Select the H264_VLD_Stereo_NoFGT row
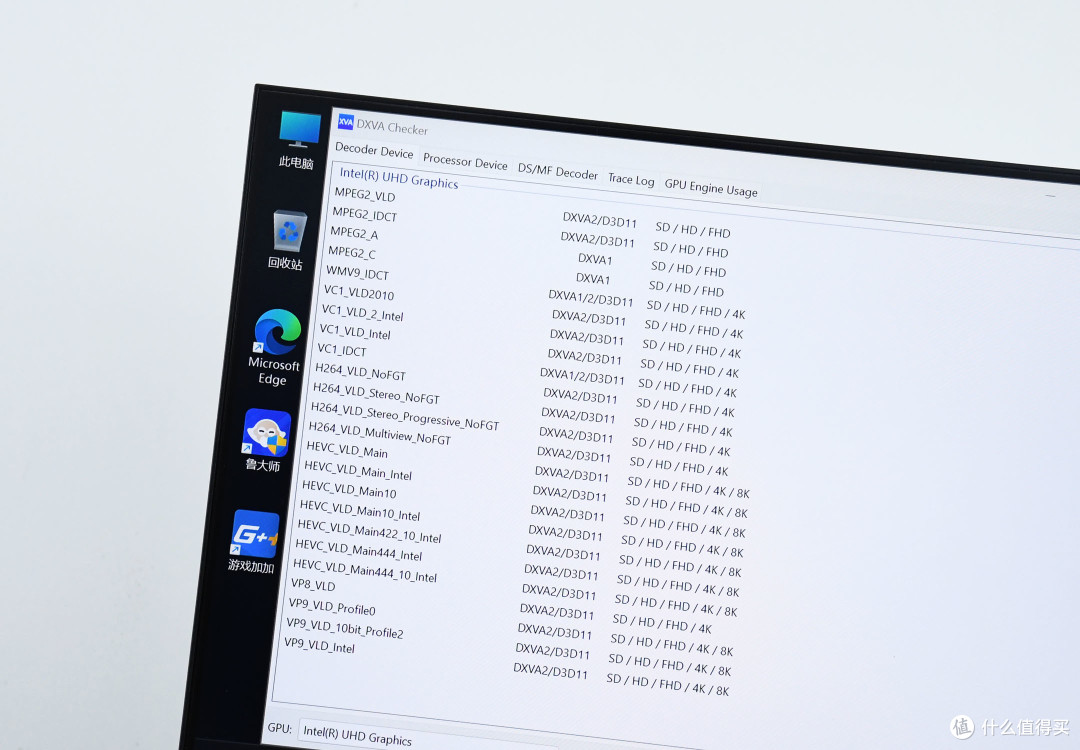Screen dimensions: 1080x750 tap(523, 410)
